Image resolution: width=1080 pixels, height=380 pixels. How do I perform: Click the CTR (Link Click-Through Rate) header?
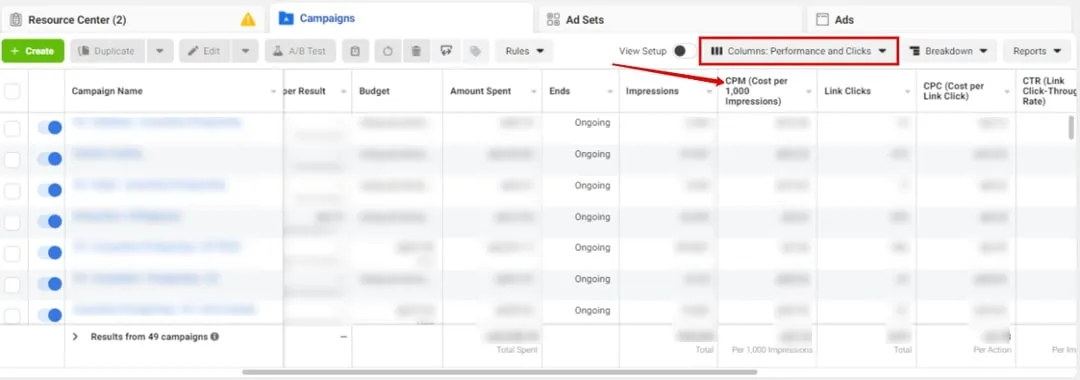pyautogui.click(x=1049, y=91)
